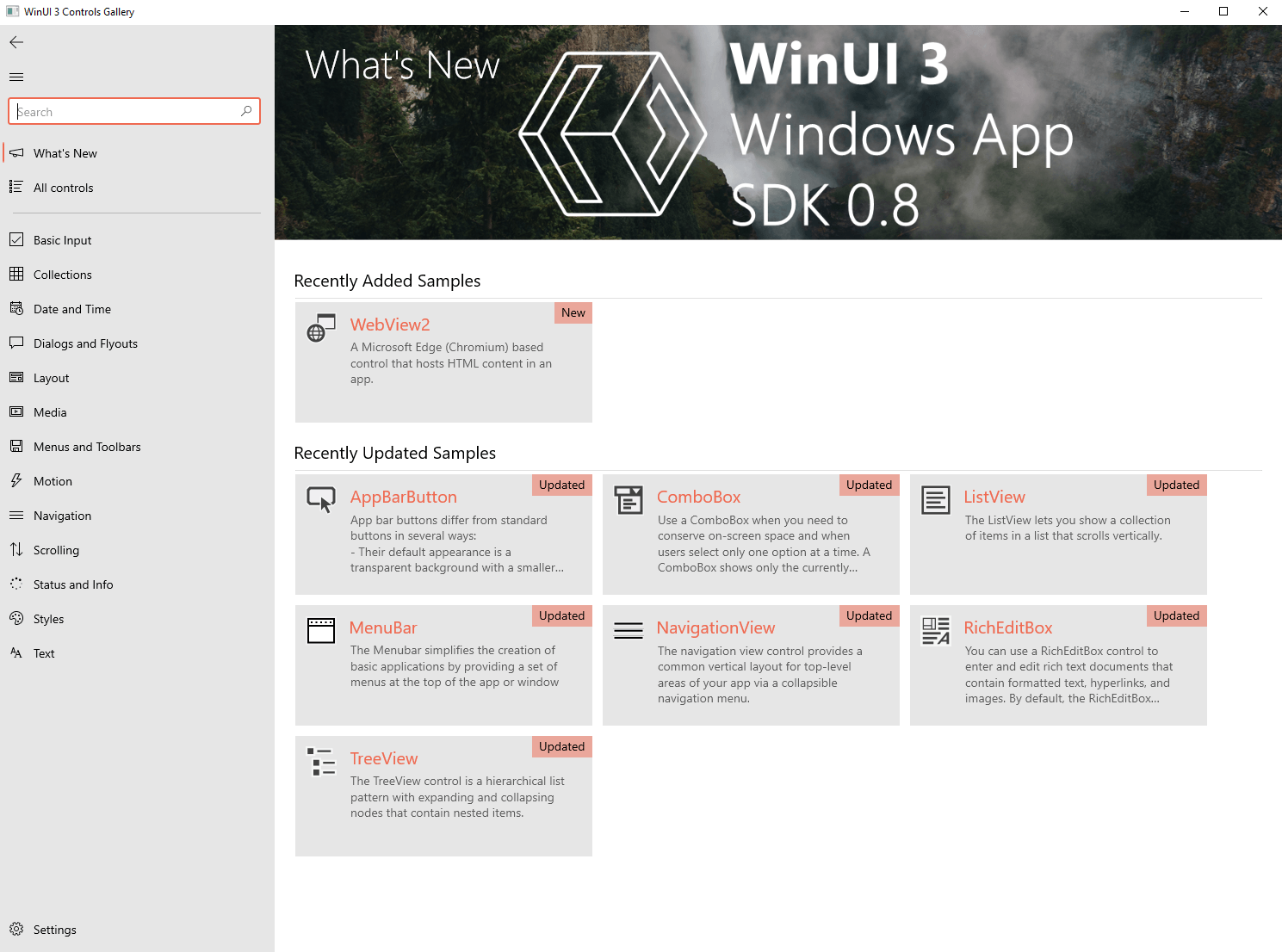Click the Styles paintbrush icon
The width and height of the screenshot is (1282, 952).
17,618
